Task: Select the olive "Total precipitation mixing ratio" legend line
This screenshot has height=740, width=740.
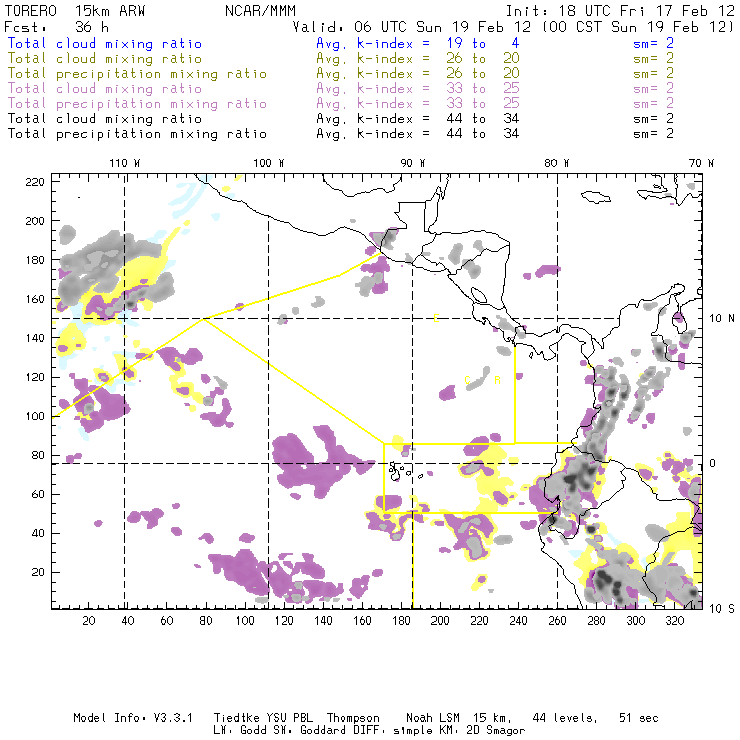Action: (137, 74)
